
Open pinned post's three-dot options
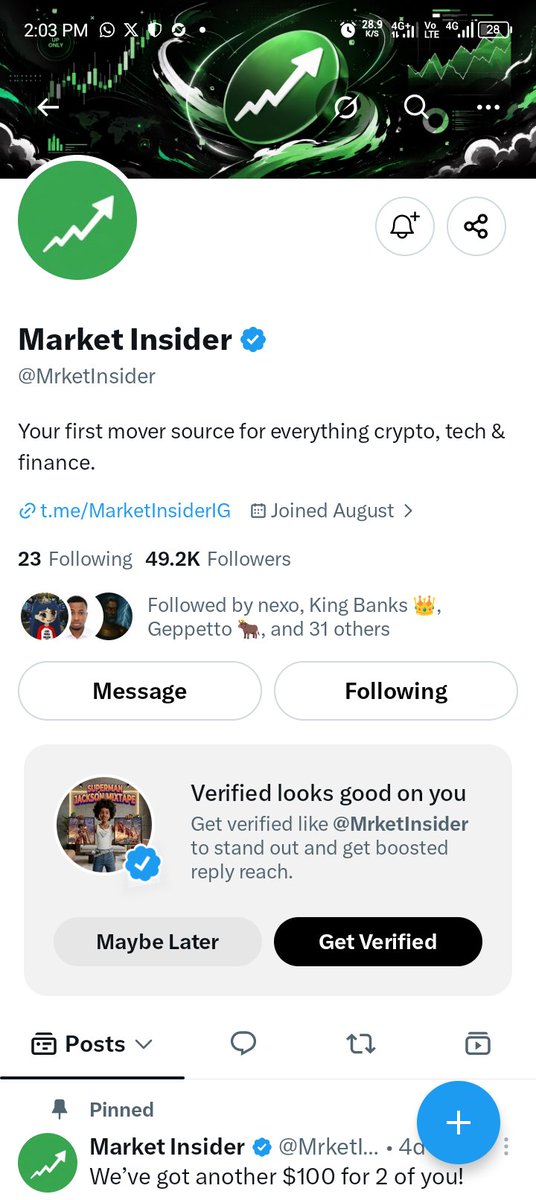tap(508, 1146)
